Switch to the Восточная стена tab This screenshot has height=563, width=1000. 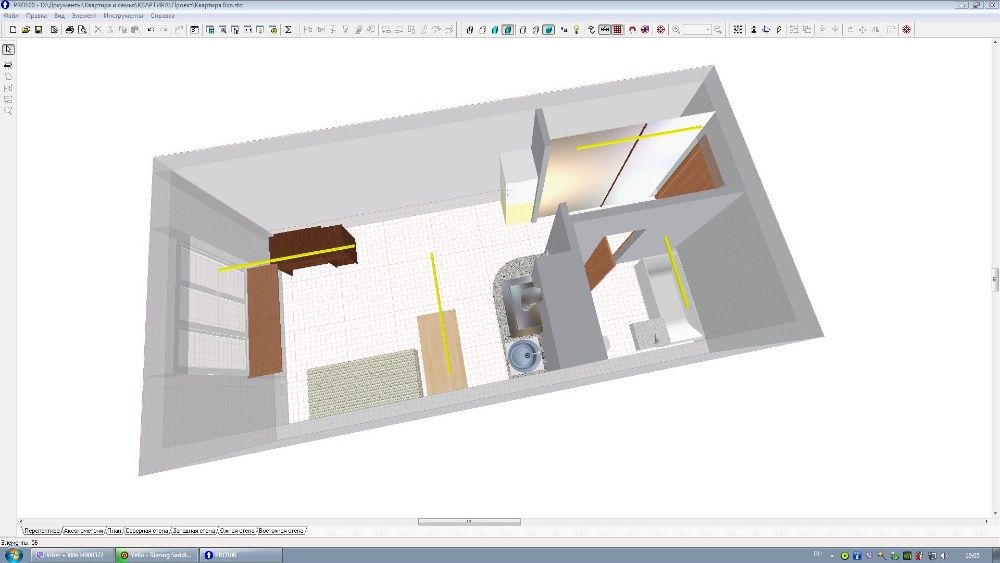281,530
